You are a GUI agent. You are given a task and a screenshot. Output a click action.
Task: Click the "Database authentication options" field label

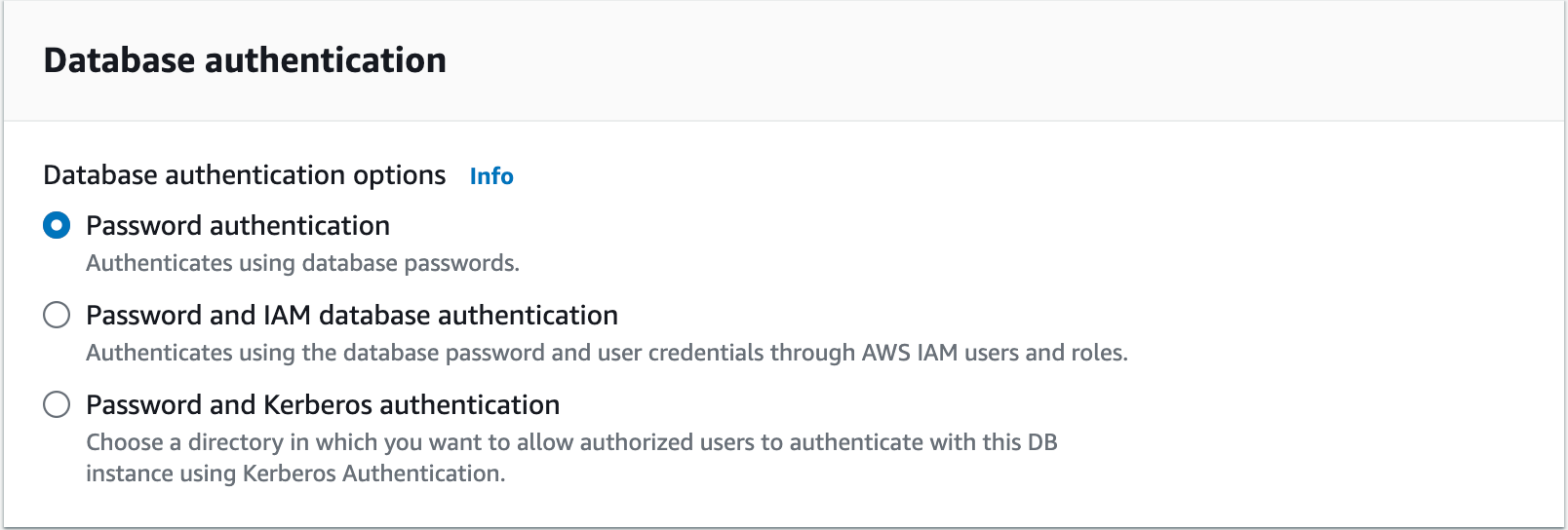click(x=244, y=175)
